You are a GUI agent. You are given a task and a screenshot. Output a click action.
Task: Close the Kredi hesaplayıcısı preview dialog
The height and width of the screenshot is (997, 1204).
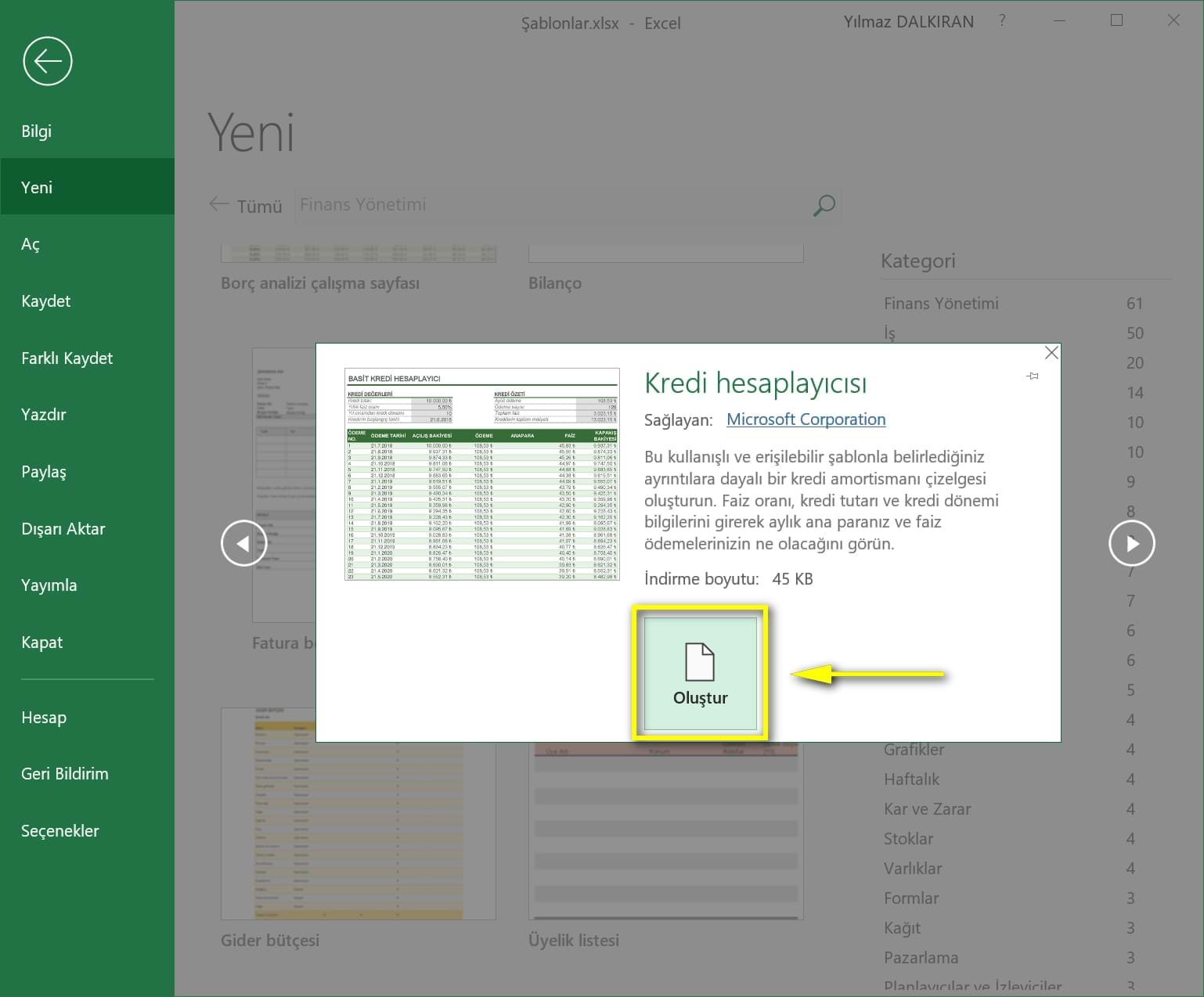click(1051, 353)
